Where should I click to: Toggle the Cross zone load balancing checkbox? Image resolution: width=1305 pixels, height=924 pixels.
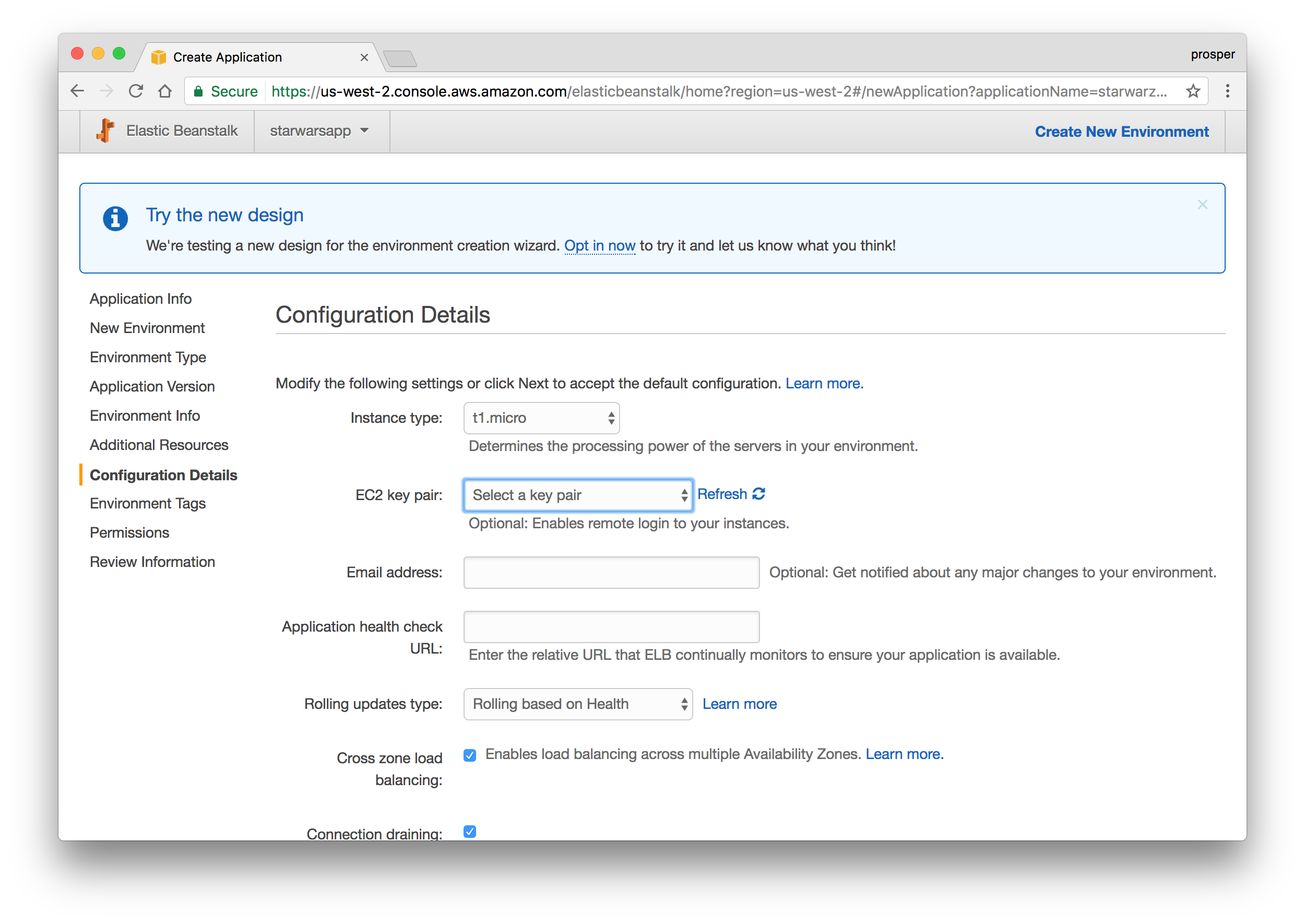pyautogui.click(x=470, y=755)
